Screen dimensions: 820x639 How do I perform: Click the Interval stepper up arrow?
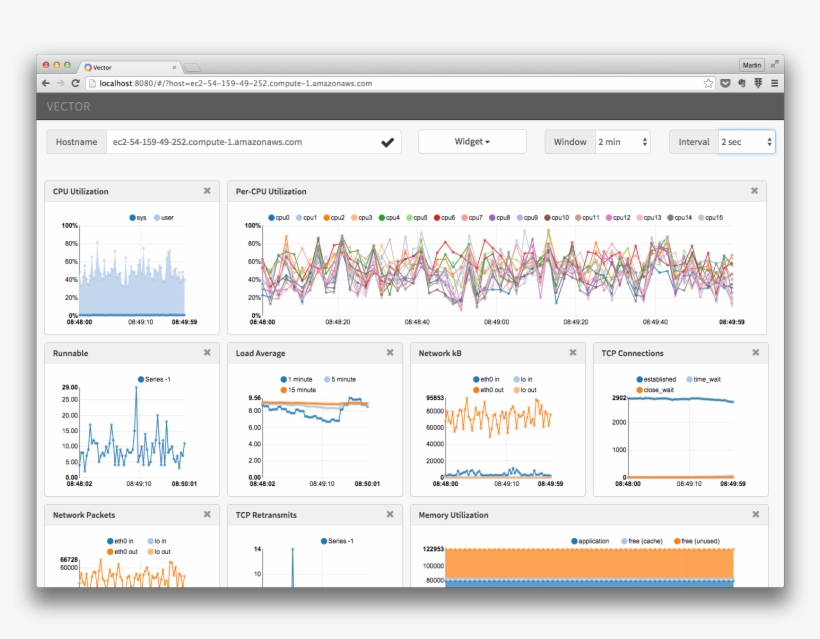tap(769, 138)
